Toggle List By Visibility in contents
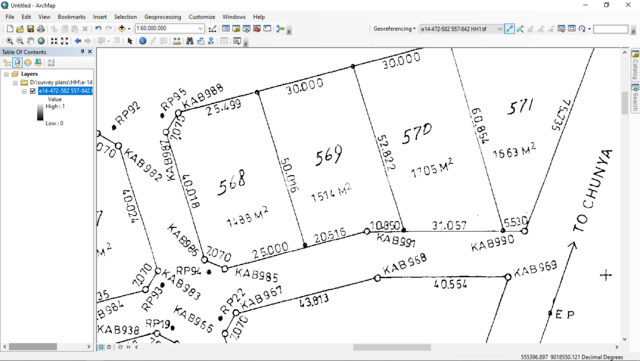This screenshot has height=361, width=640. (28, 62)
